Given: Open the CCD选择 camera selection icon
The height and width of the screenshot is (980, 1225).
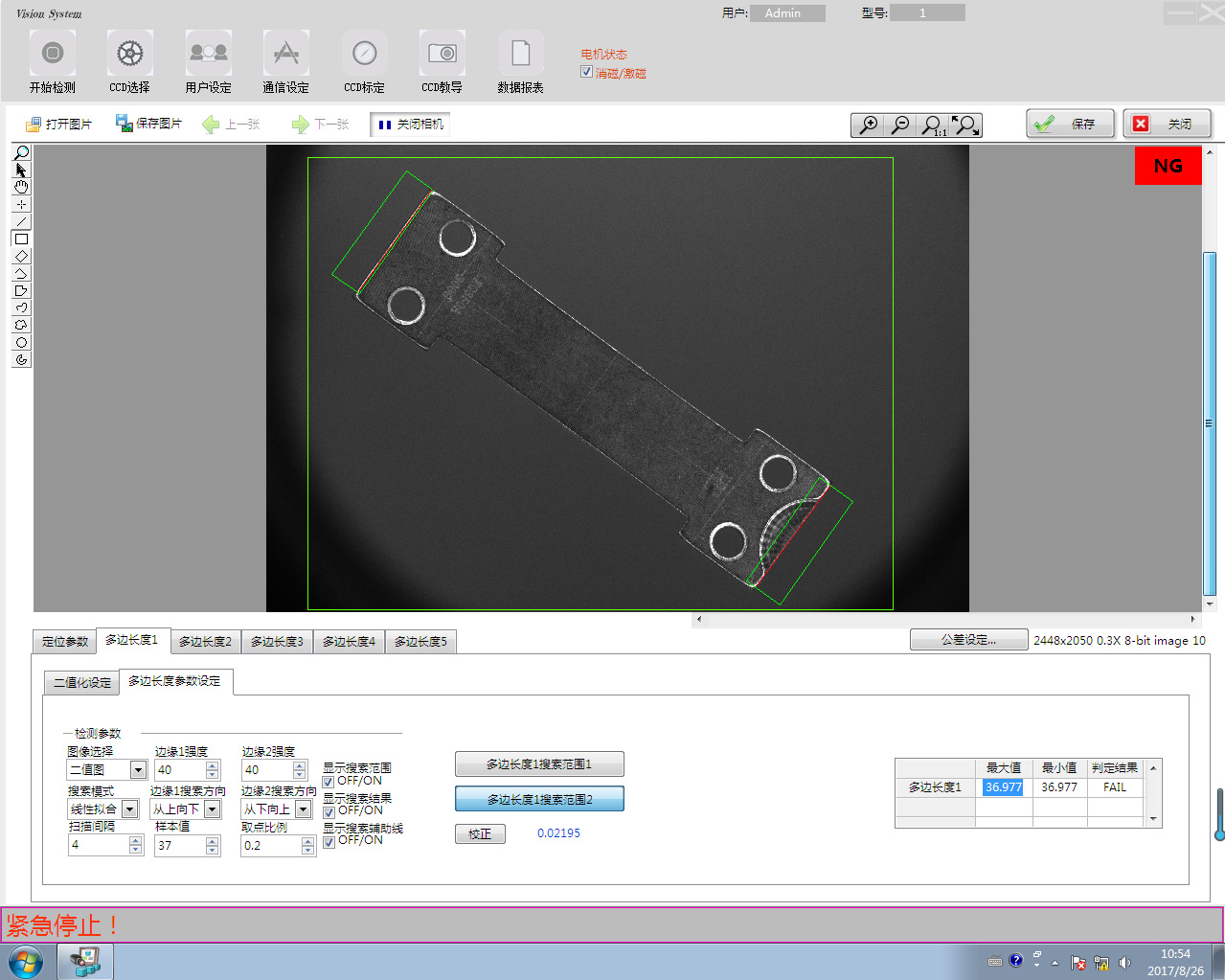Looking at the screenshot, I should click(129, 54).
